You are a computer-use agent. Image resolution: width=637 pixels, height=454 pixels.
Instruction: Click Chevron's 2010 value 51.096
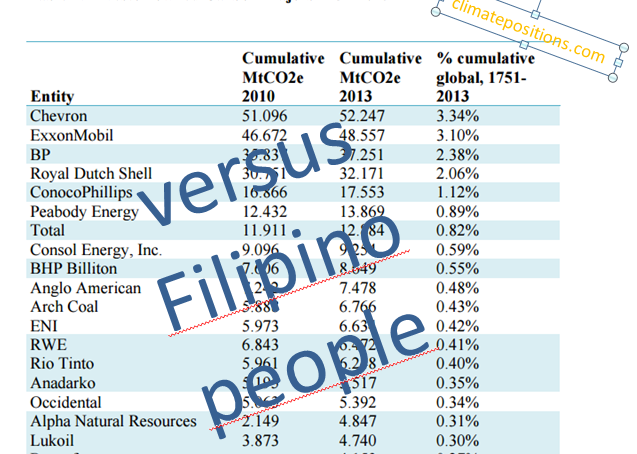[264, 116]
